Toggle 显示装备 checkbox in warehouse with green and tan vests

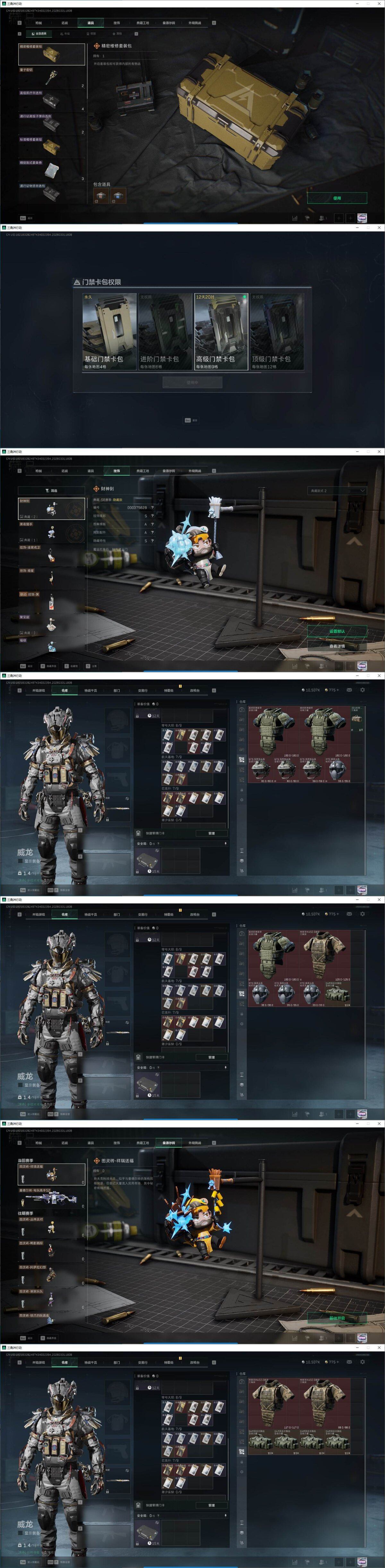pos(20,1085)
